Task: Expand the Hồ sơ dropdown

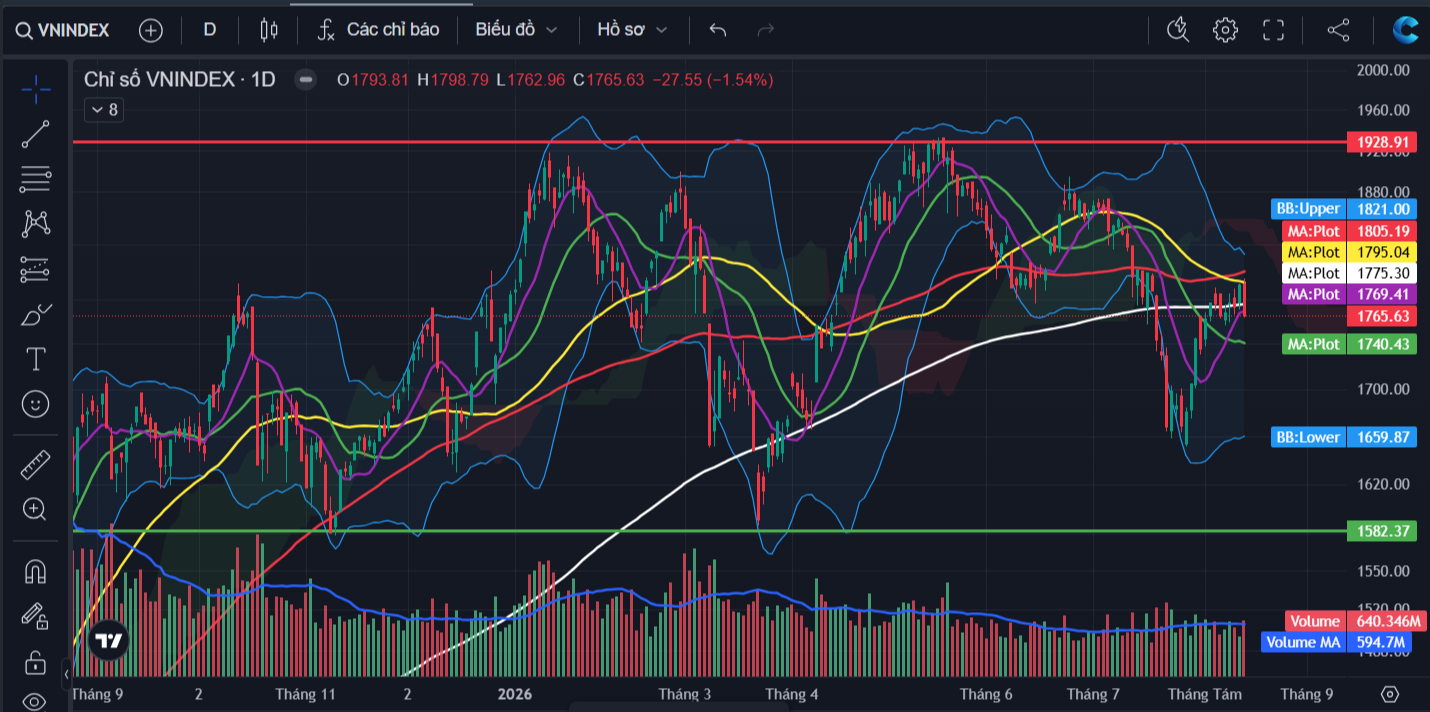Action: pos(632,30)
